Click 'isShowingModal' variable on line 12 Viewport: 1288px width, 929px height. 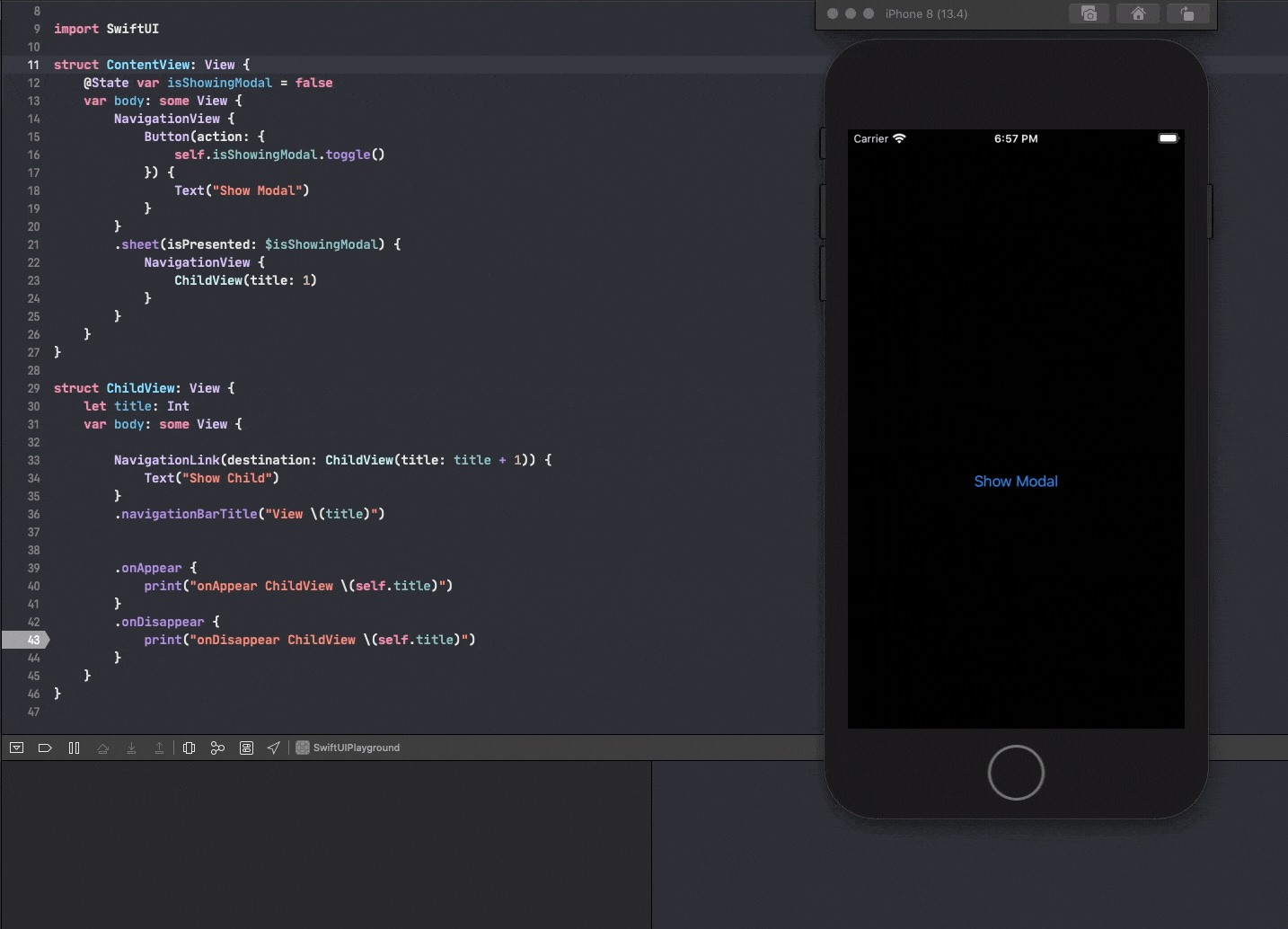click(x=219, y=83)
